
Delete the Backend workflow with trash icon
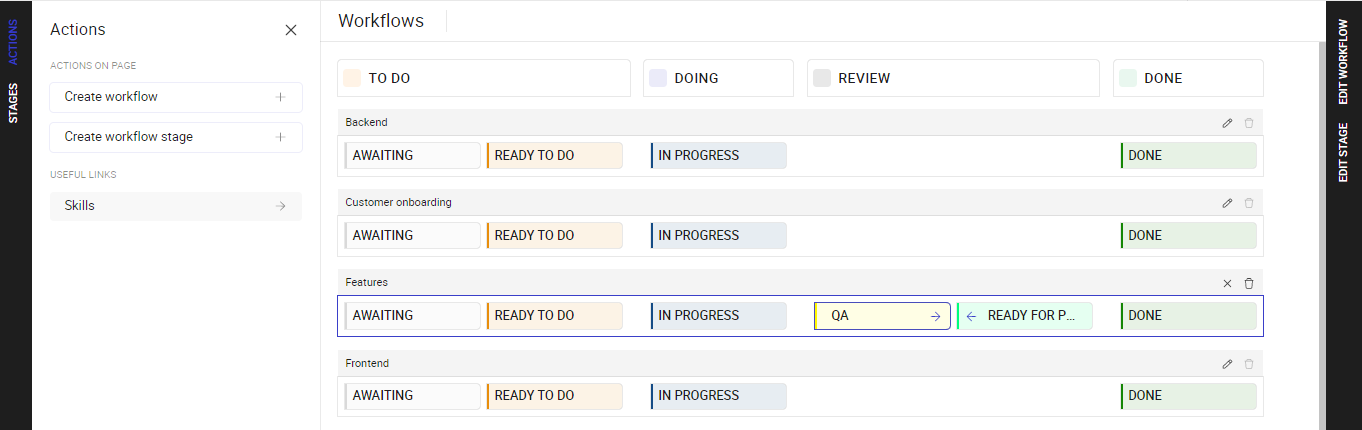[1248, 123]
